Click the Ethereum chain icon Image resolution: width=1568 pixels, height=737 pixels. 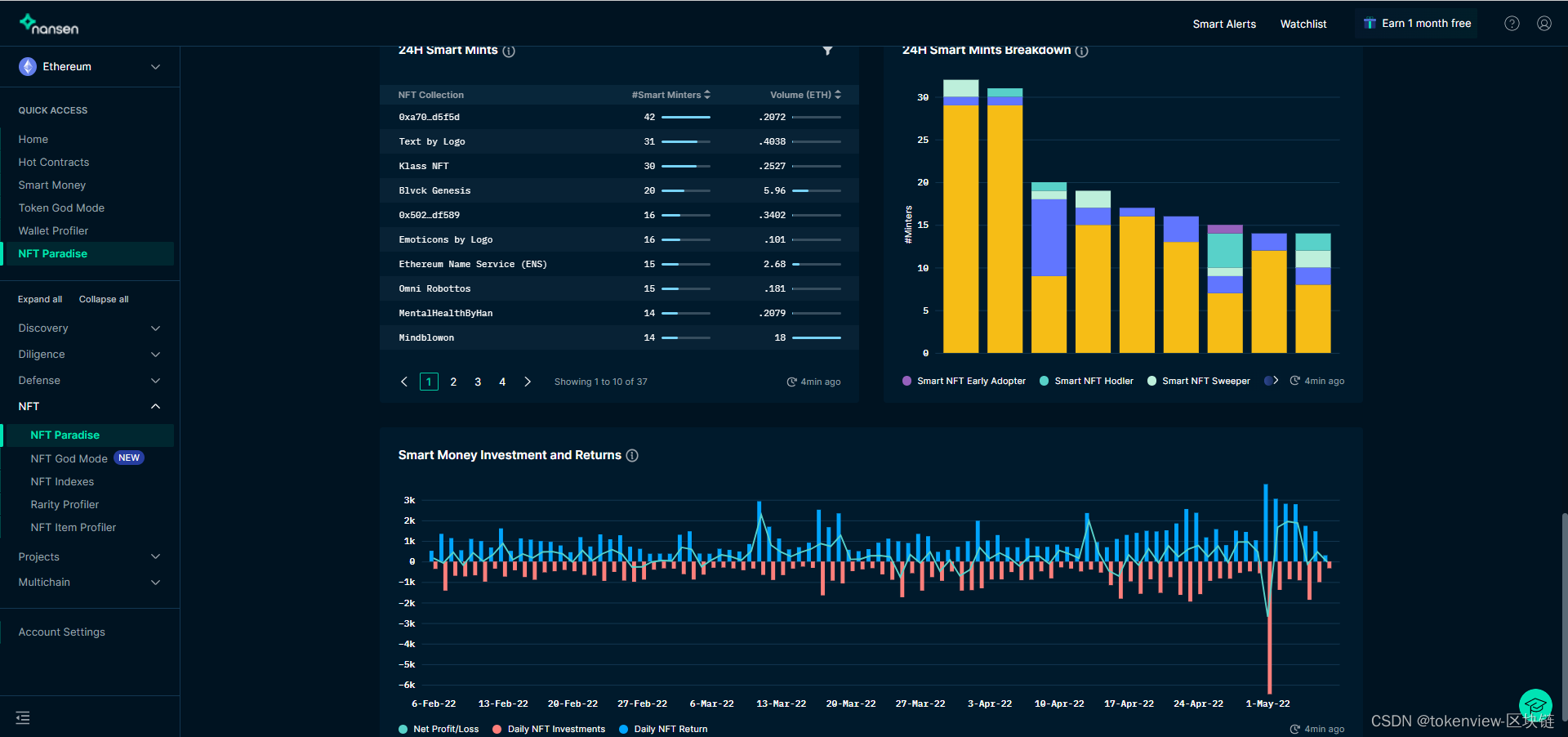[x=28, y=67]
